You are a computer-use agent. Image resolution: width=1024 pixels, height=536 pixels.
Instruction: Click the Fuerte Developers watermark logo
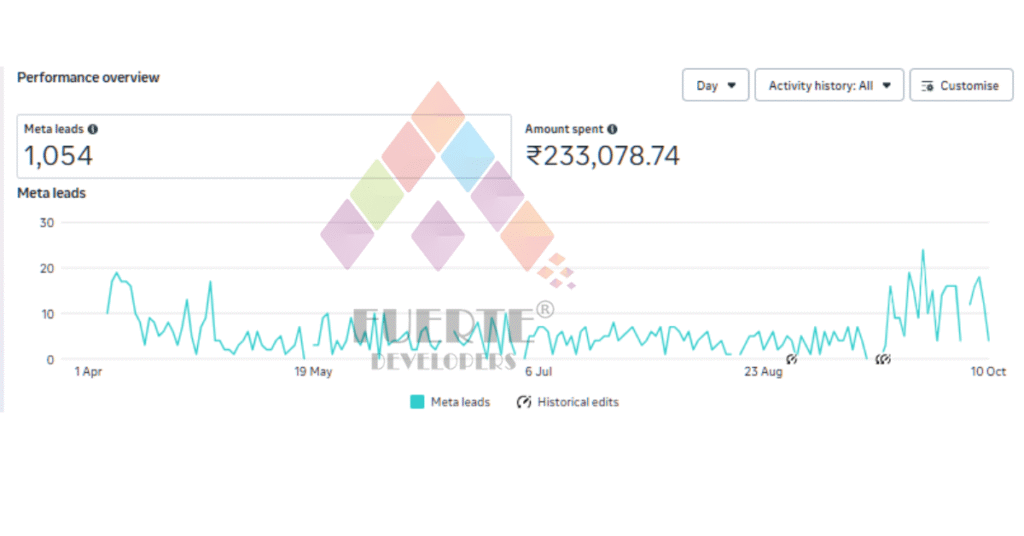440,230
